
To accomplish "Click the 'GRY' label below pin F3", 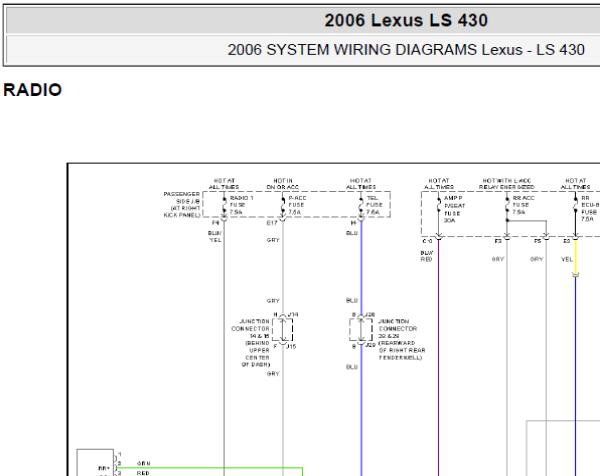I will click(497, 259).
